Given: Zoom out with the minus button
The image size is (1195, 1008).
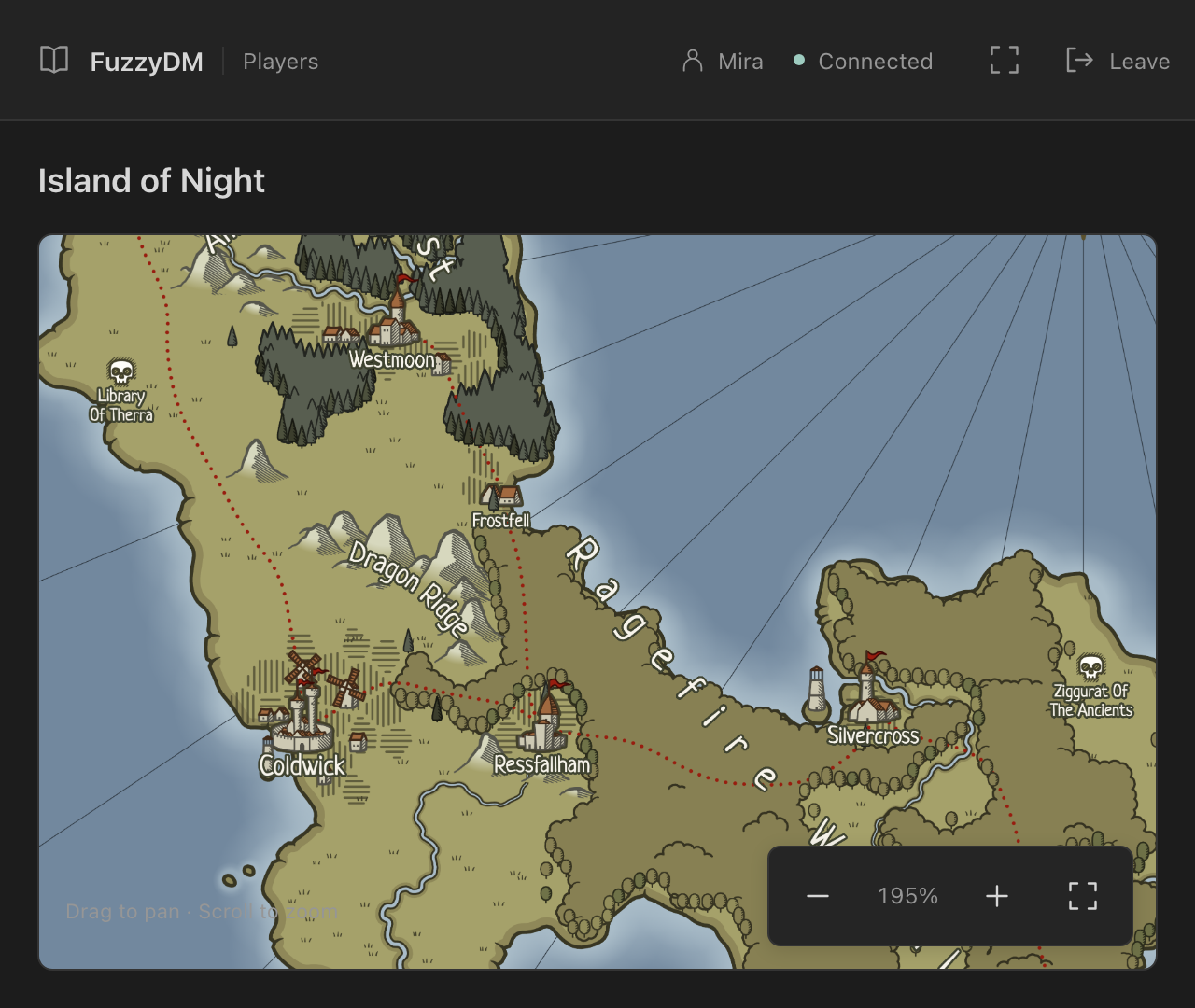Looking at the screenshot, I should tap(818, 896).
